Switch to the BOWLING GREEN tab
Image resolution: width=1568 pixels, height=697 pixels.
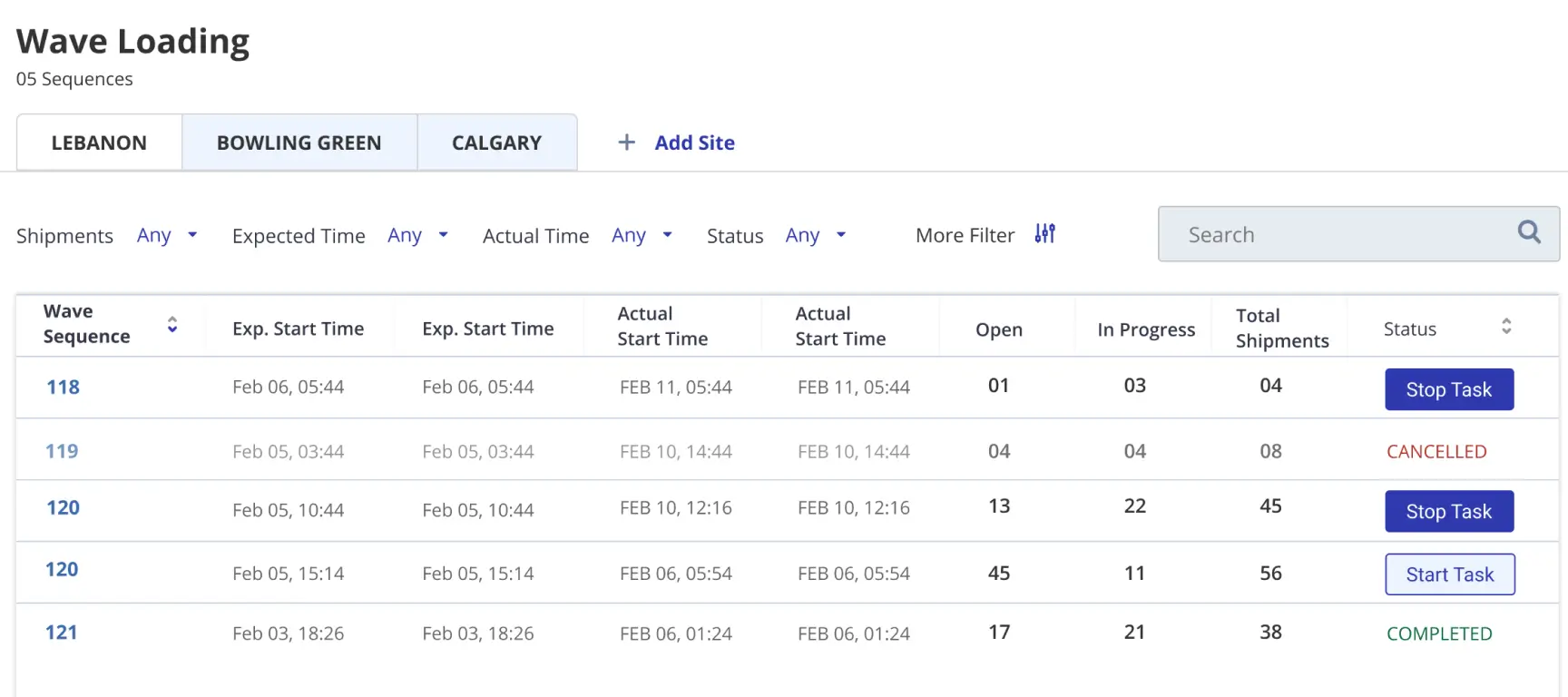pos(299,142)
